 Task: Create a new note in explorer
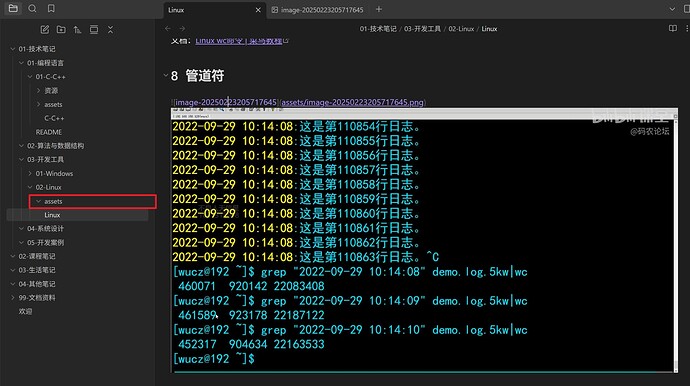(x=44, y=29)
